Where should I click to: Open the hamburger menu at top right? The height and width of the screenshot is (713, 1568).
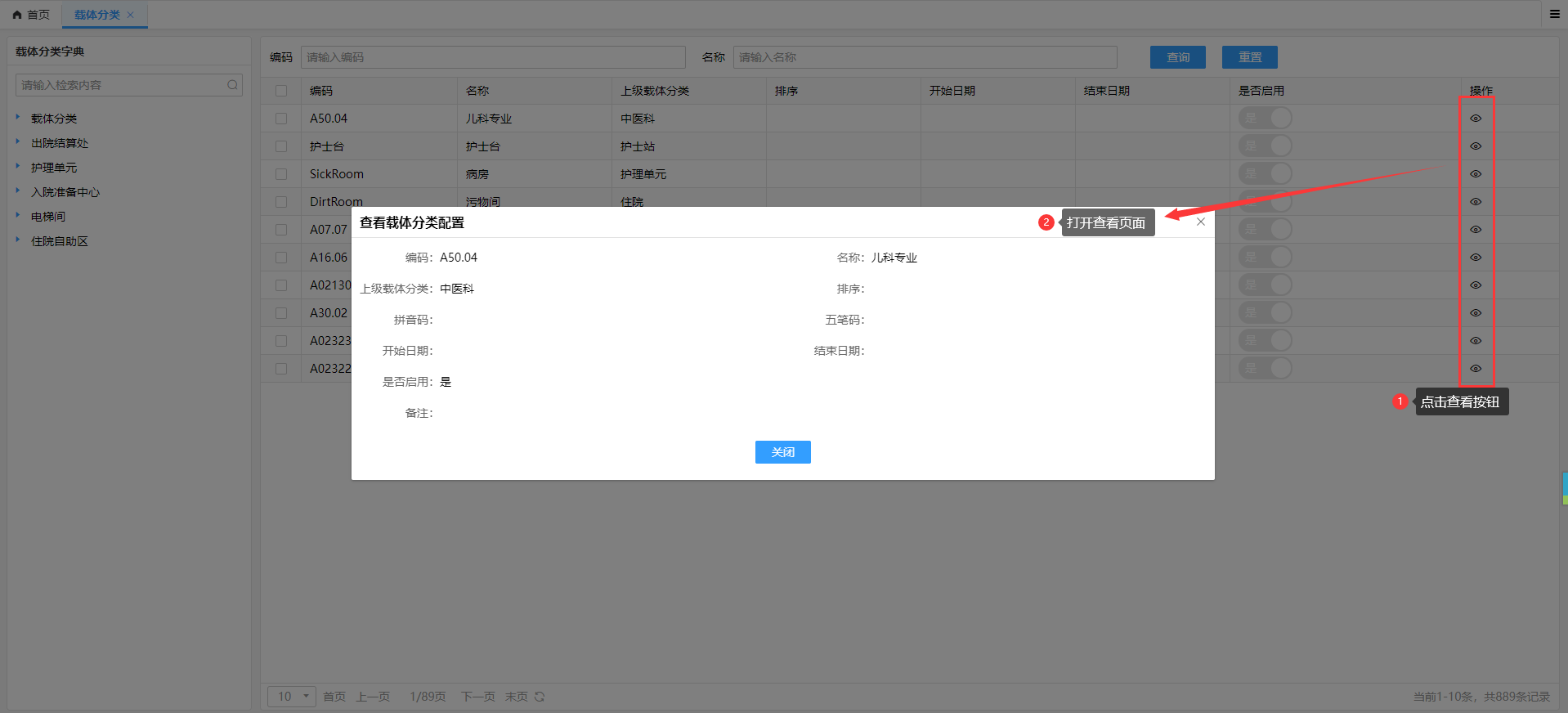click(1555, 14)
